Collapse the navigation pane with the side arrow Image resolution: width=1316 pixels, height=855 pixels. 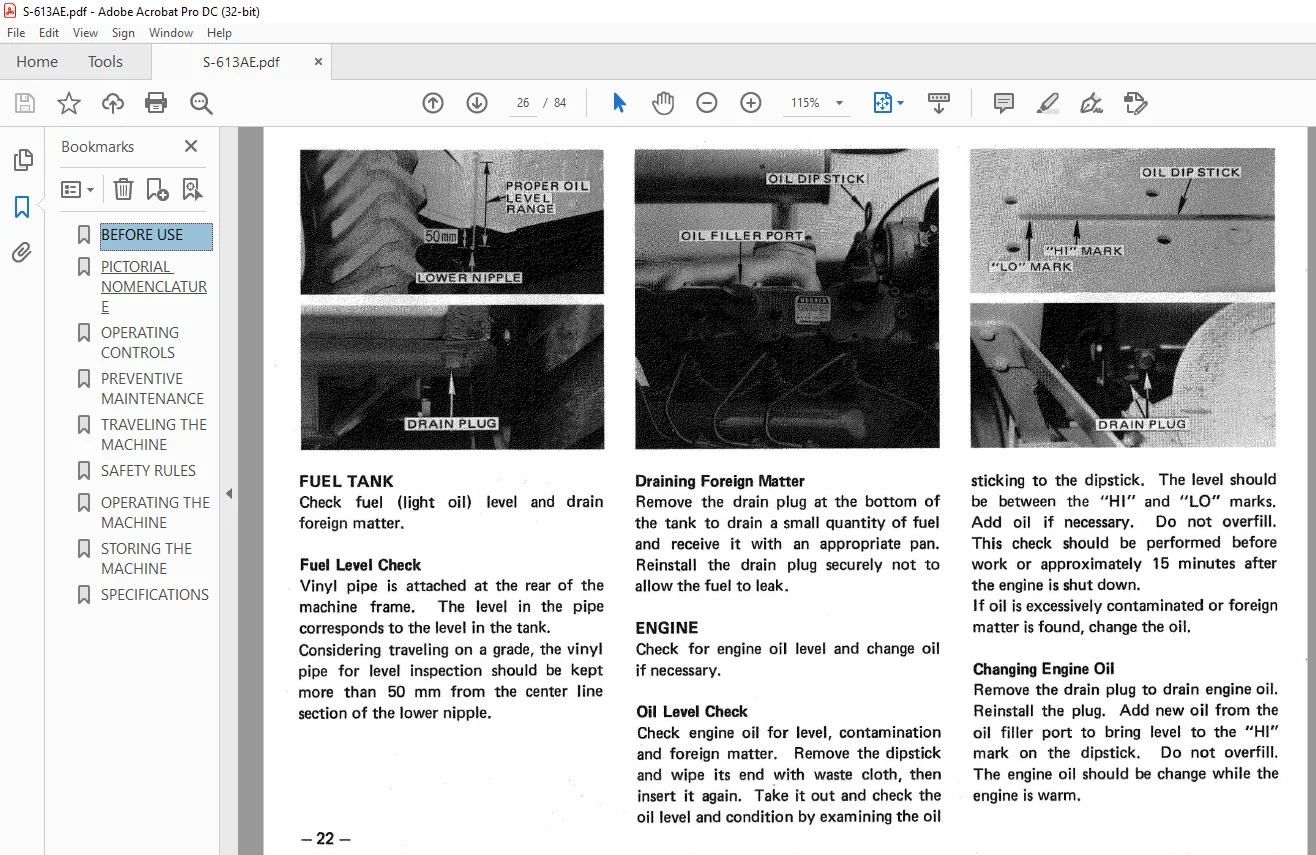229,493
